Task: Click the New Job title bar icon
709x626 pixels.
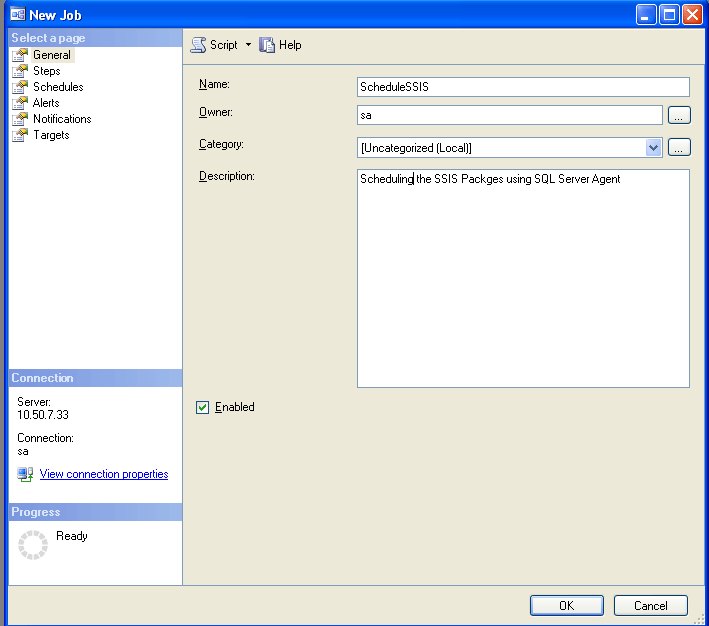Action: (18, 14)
